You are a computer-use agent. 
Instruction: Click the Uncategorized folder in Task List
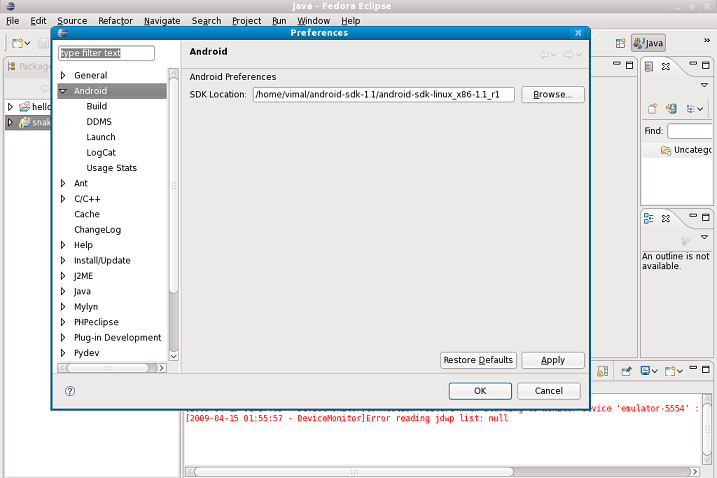click(686, 150)
